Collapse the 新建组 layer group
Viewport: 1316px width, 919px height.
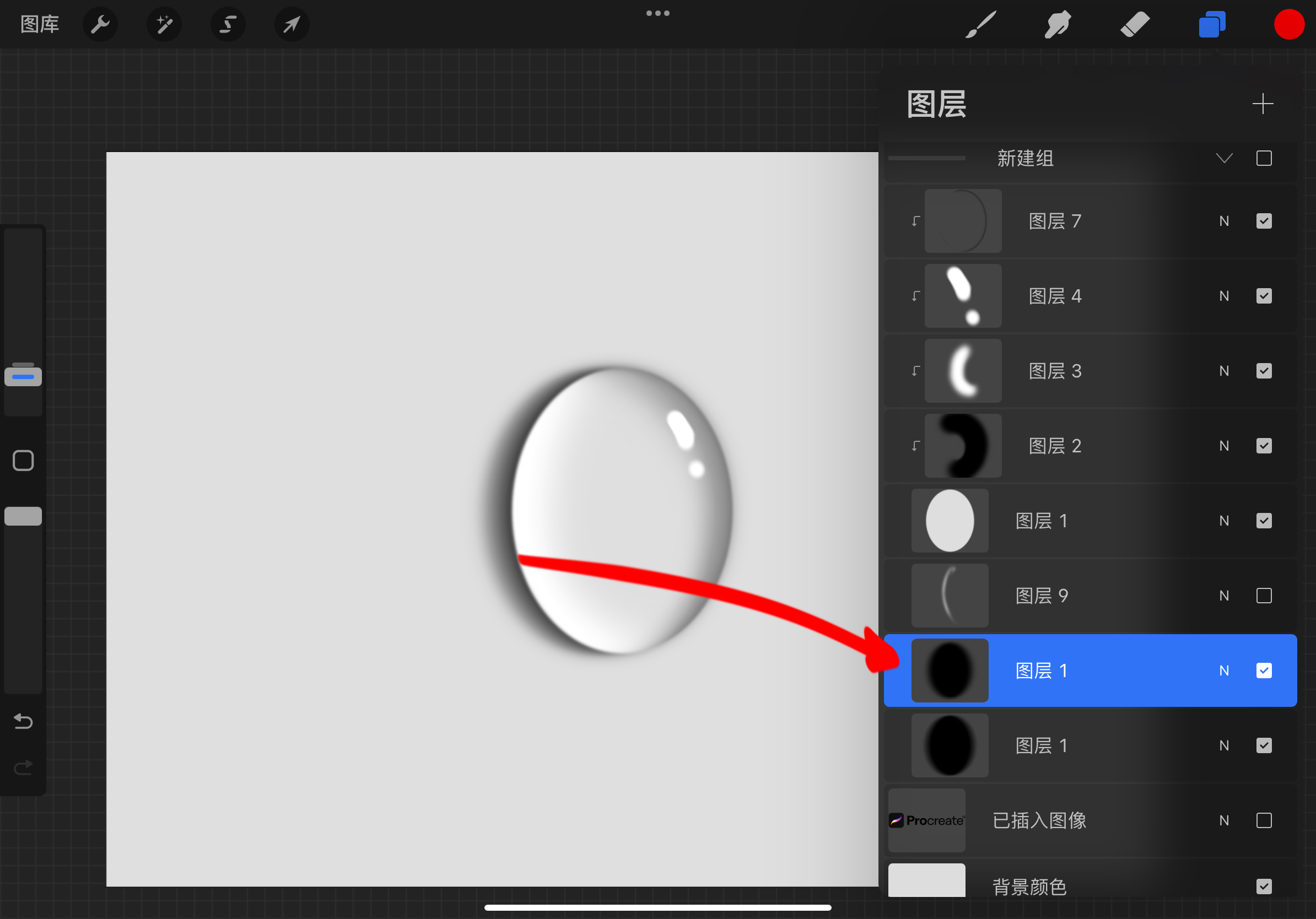tap(1225, 158)
